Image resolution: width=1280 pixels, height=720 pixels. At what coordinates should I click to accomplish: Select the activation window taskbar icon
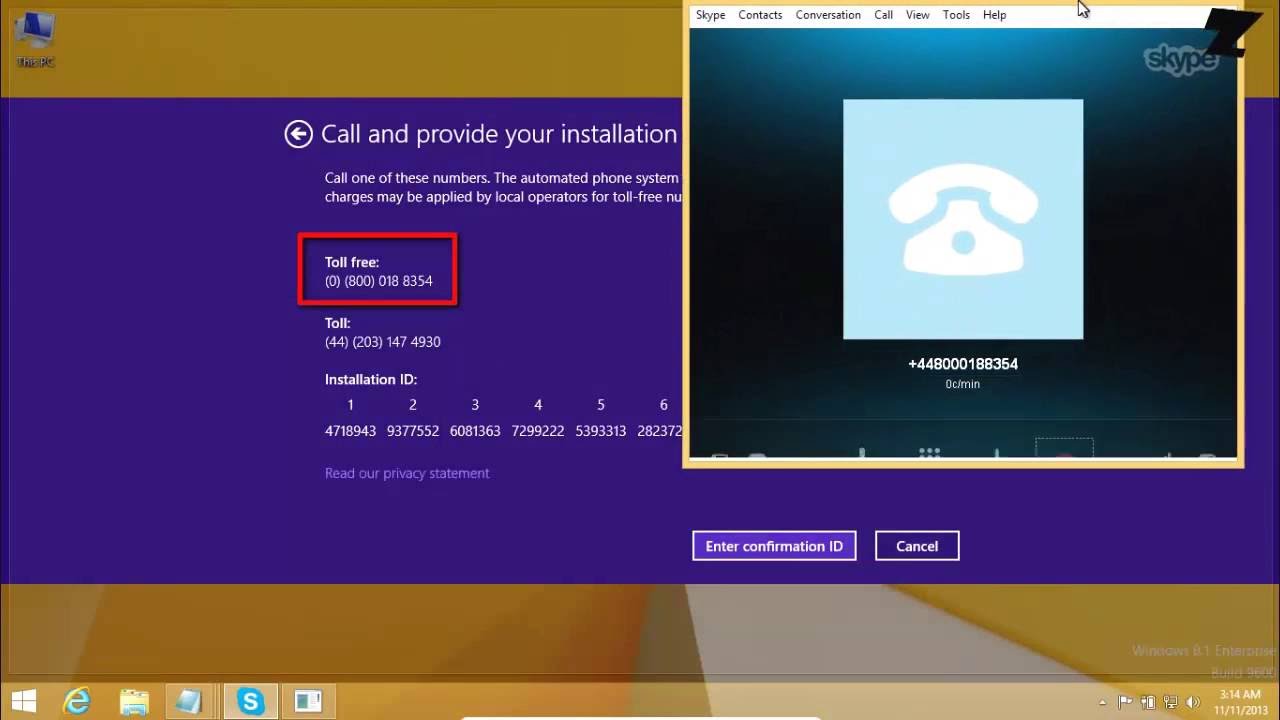point(307,701)
